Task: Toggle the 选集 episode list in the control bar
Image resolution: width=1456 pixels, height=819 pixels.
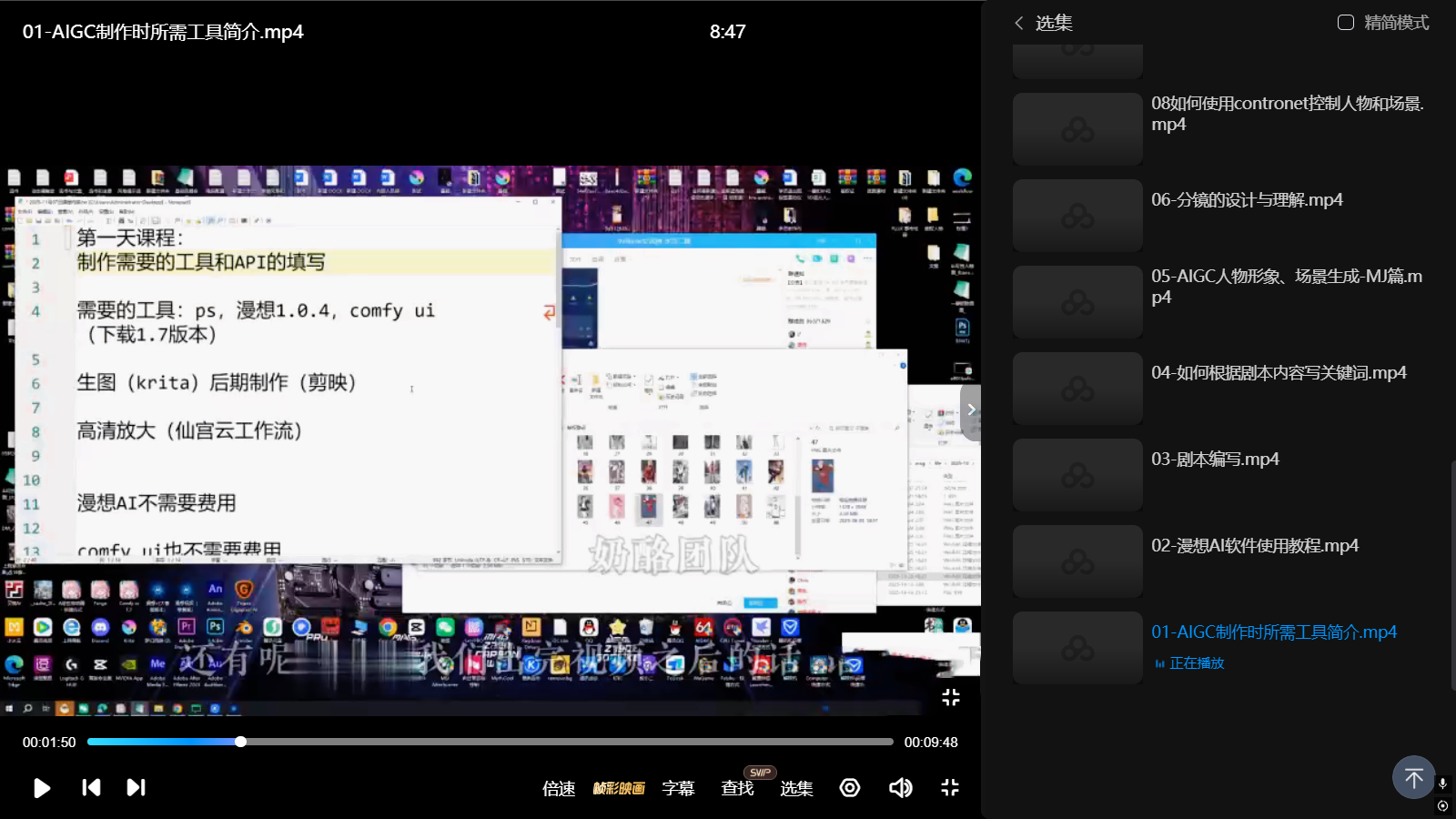Action: click(796, 789)
